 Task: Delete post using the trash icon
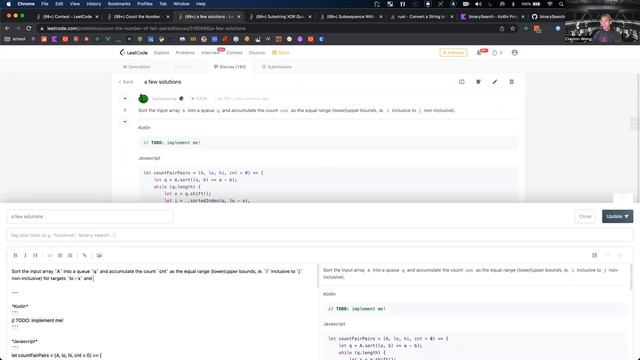(x=511, y=82)
